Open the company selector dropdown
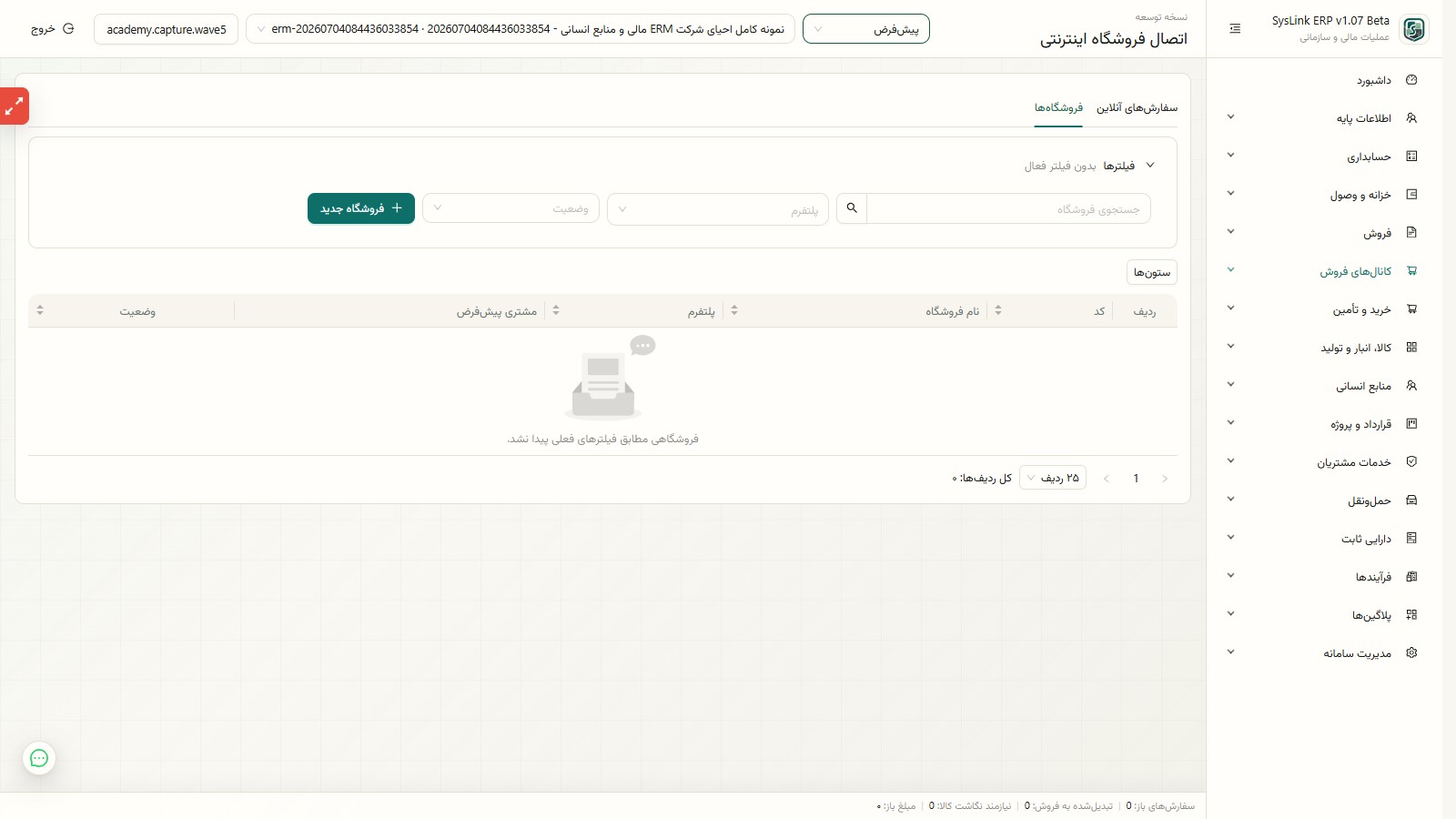The height and width of the screenshot is (819, 1456). point(521,29)
